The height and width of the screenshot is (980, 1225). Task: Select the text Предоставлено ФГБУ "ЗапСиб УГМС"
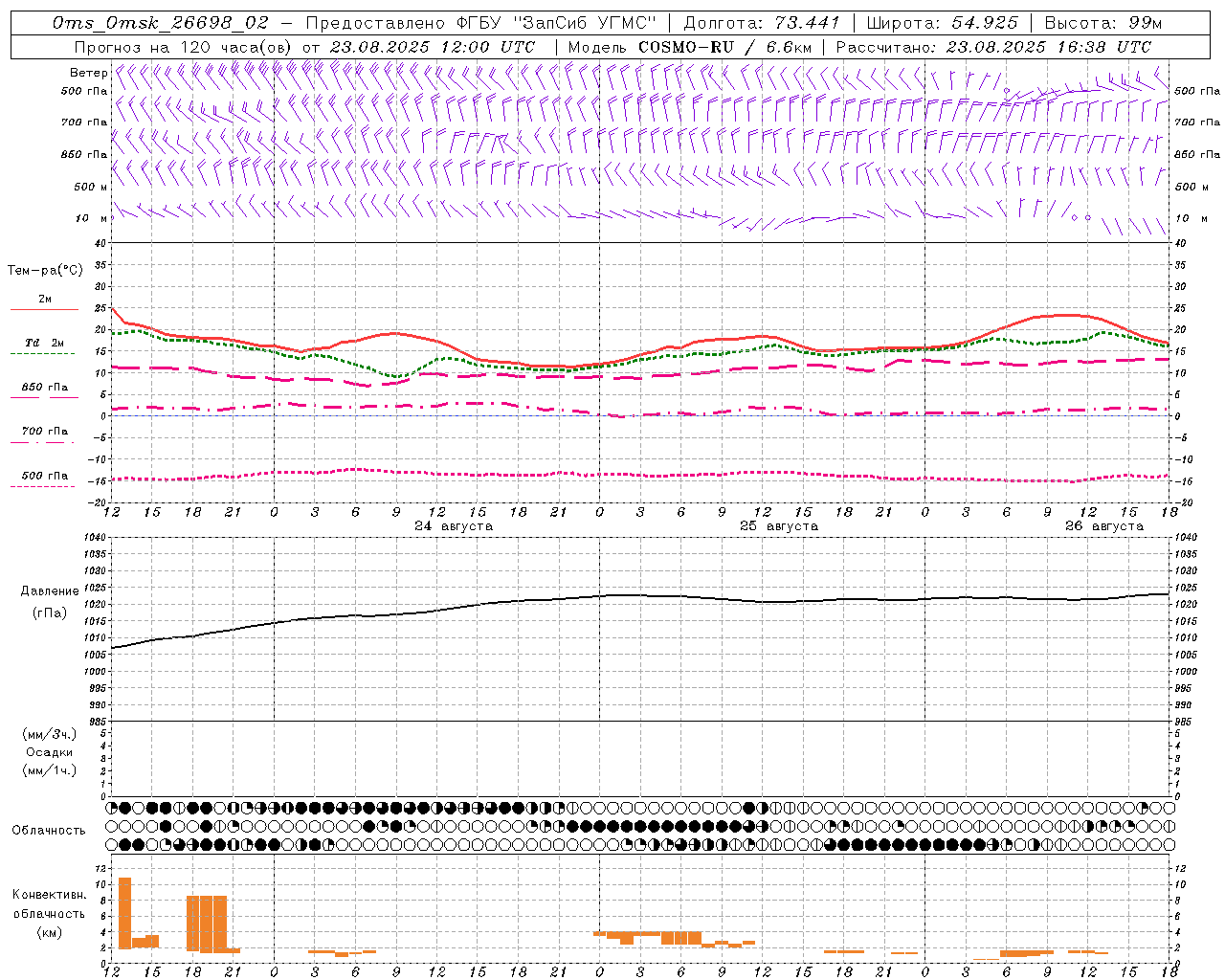tap(481, 23)
